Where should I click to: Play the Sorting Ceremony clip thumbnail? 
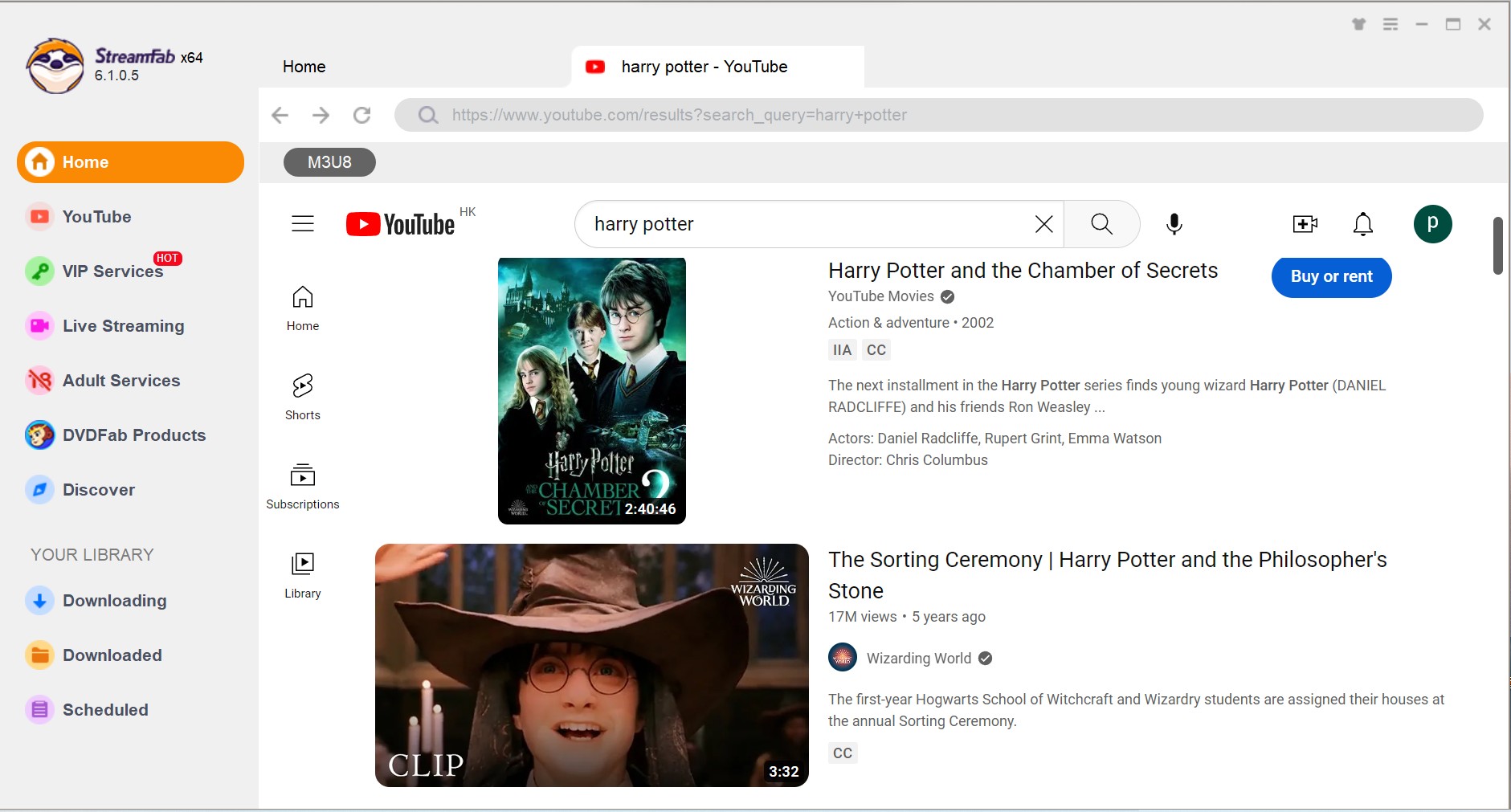pyautogui.click(x=592, y=665)
